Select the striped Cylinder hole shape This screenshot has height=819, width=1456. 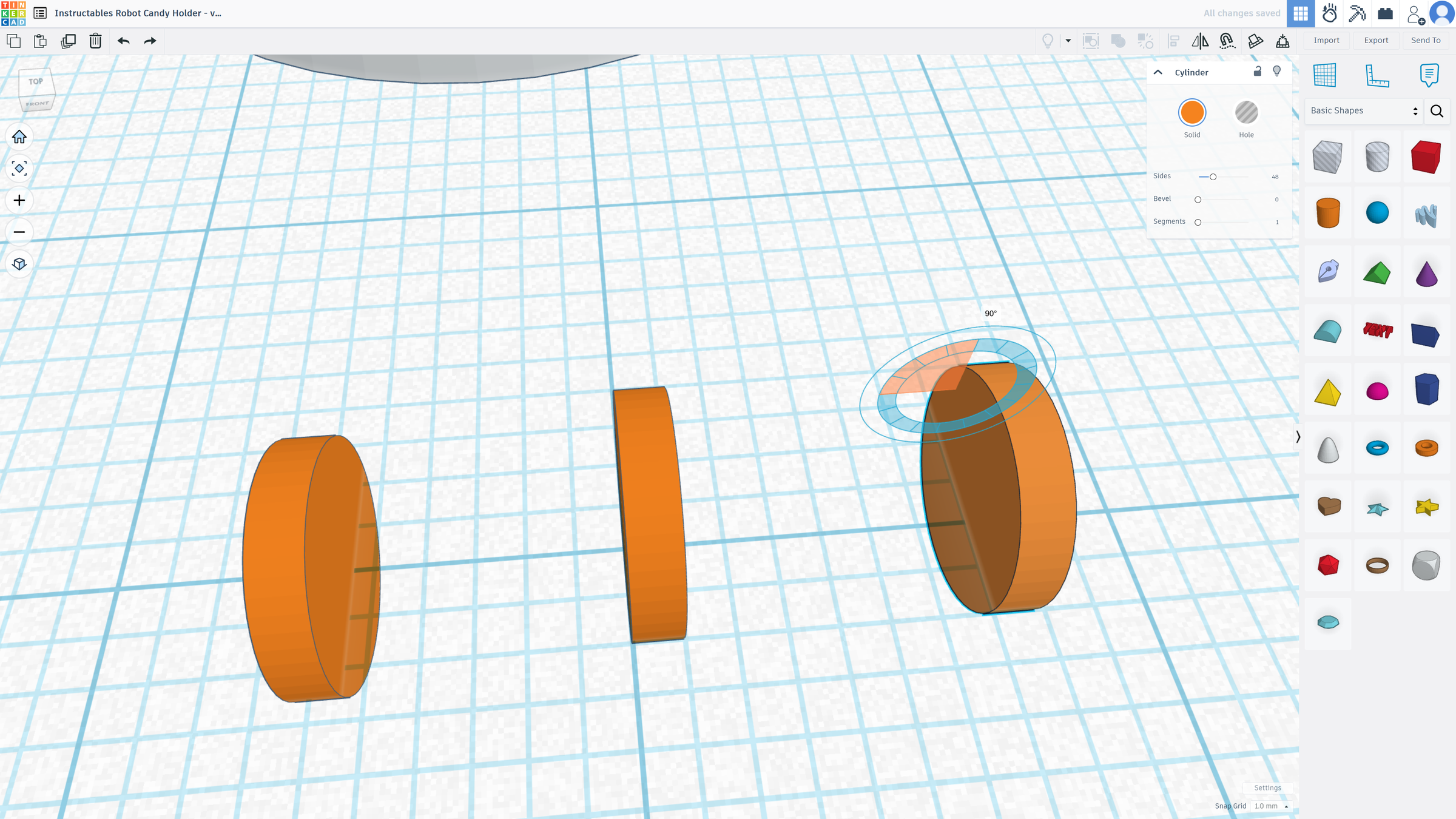1377,157
